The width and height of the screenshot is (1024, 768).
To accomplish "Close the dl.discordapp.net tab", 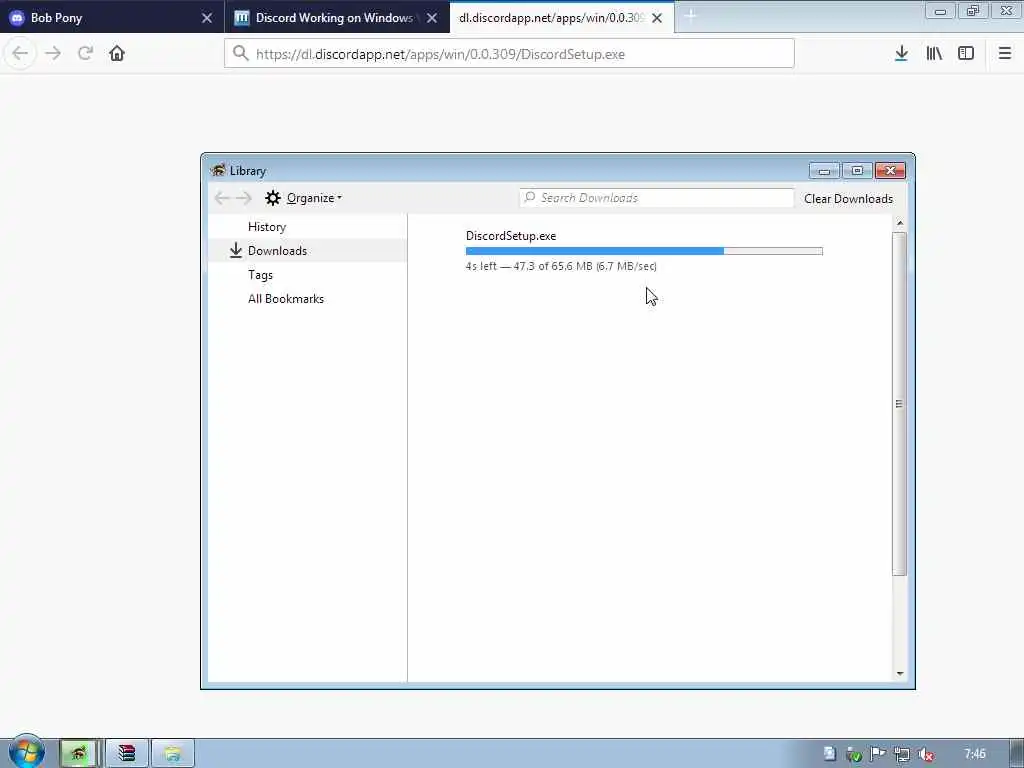I will 657,18.
